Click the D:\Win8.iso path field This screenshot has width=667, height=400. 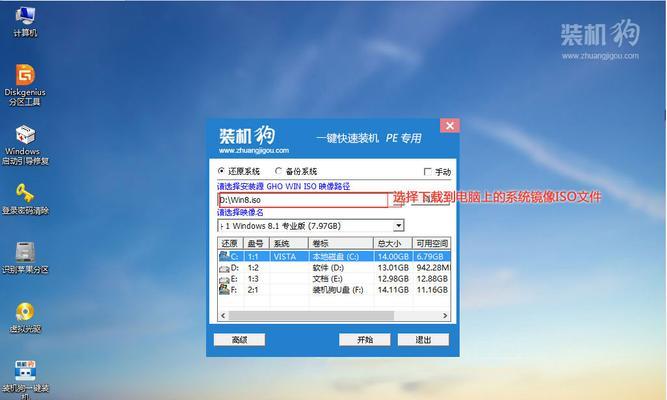click(303, 200)
